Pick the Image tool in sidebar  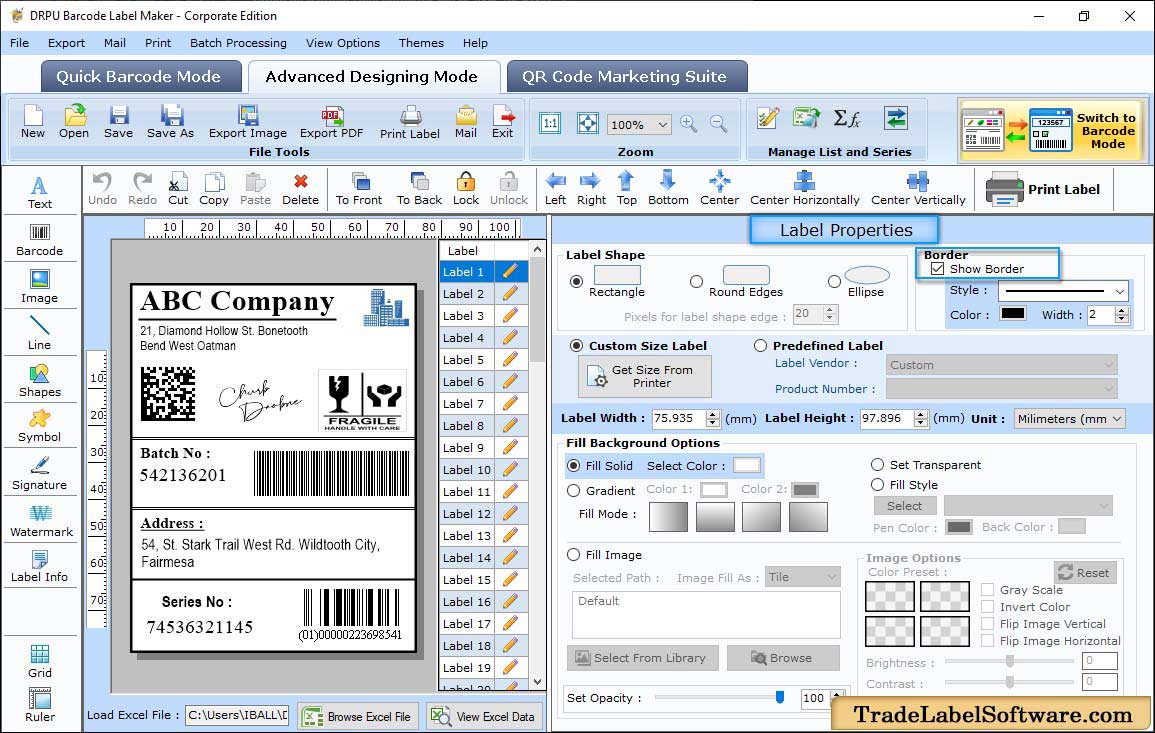[40, 287]
